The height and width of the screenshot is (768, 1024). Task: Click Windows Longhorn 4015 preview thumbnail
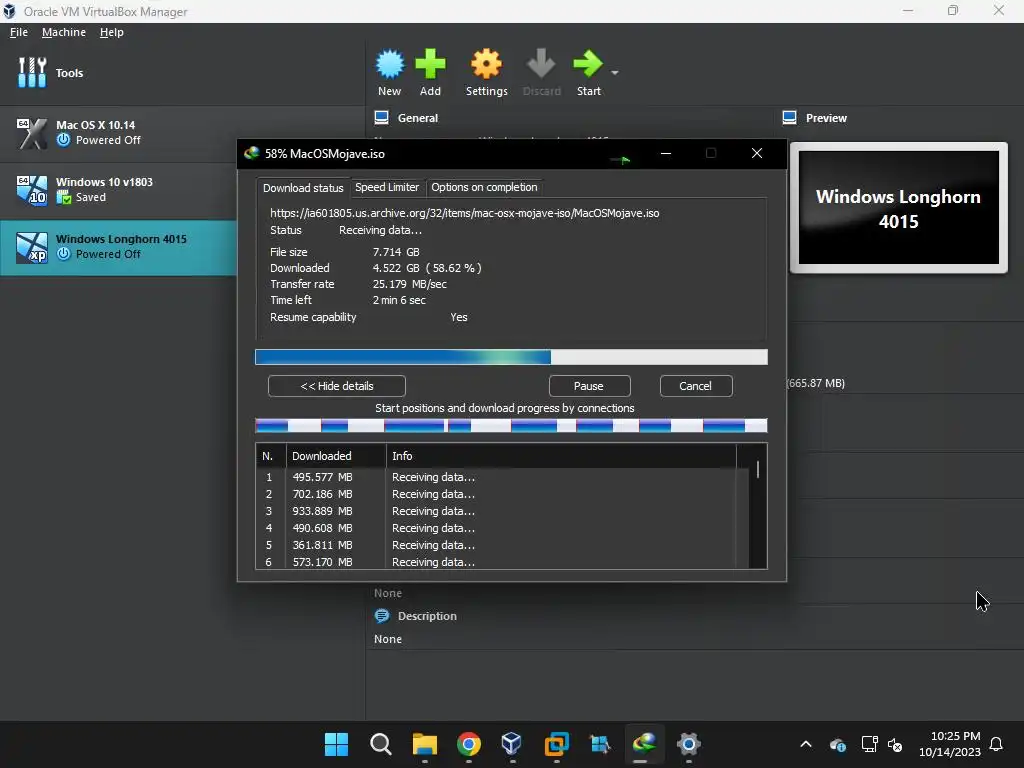[x=899, y=208]
